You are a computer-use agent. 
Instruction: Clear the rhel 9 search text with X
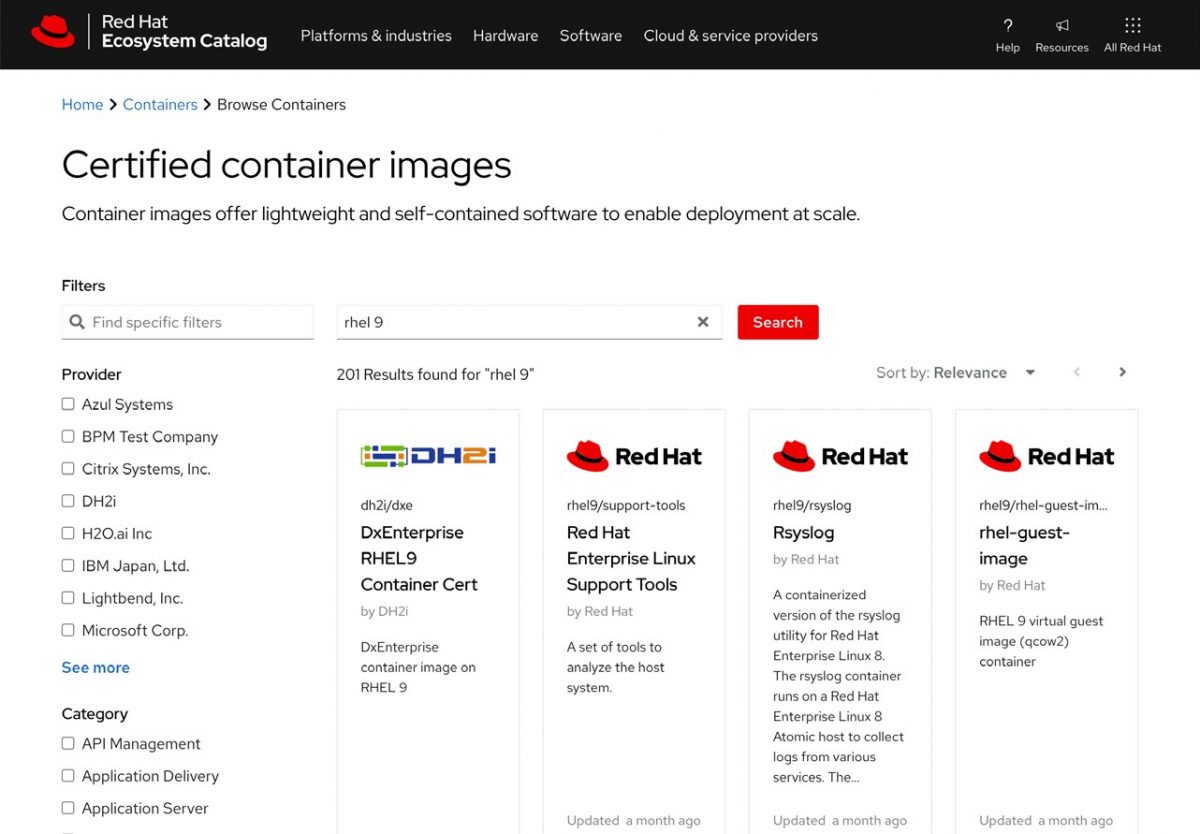[x=703, y=322]
